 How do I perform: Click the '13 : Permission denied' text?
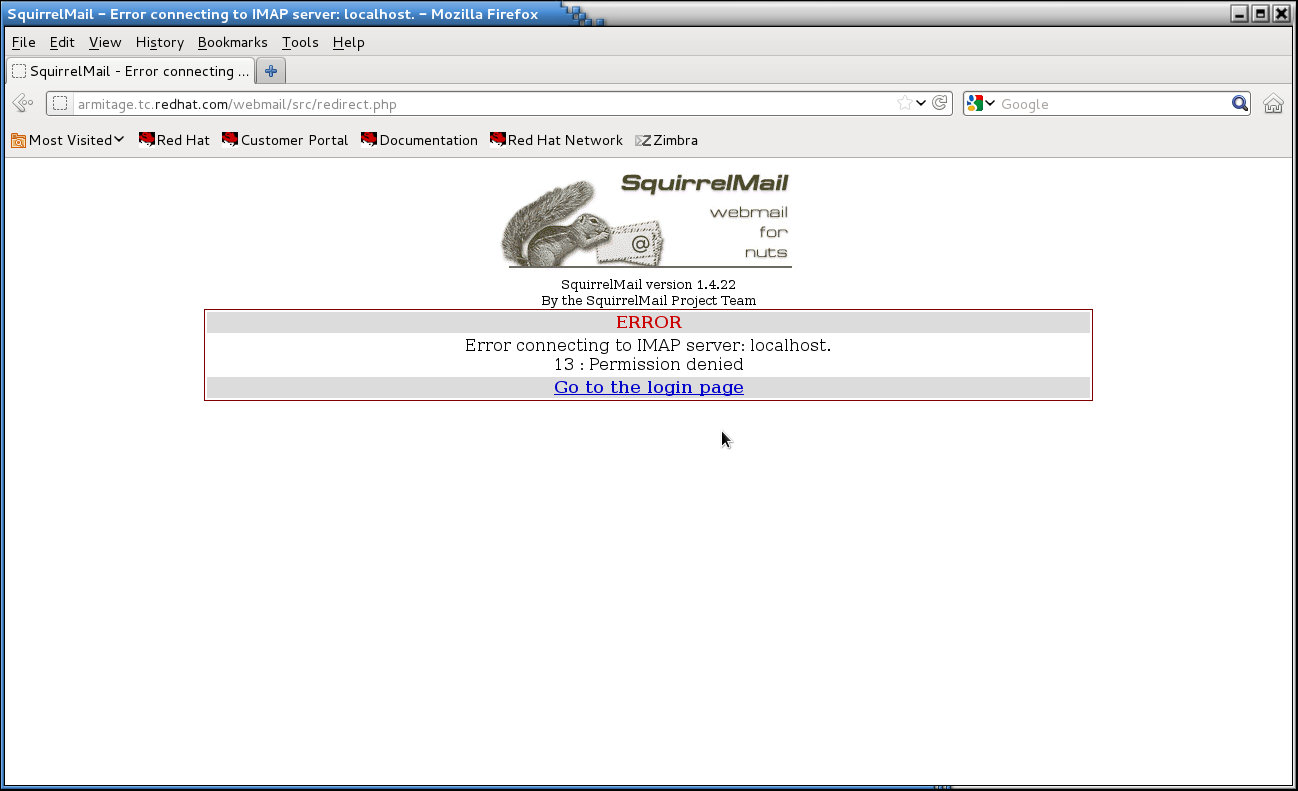pyautogui.click(x=649, y=364)
